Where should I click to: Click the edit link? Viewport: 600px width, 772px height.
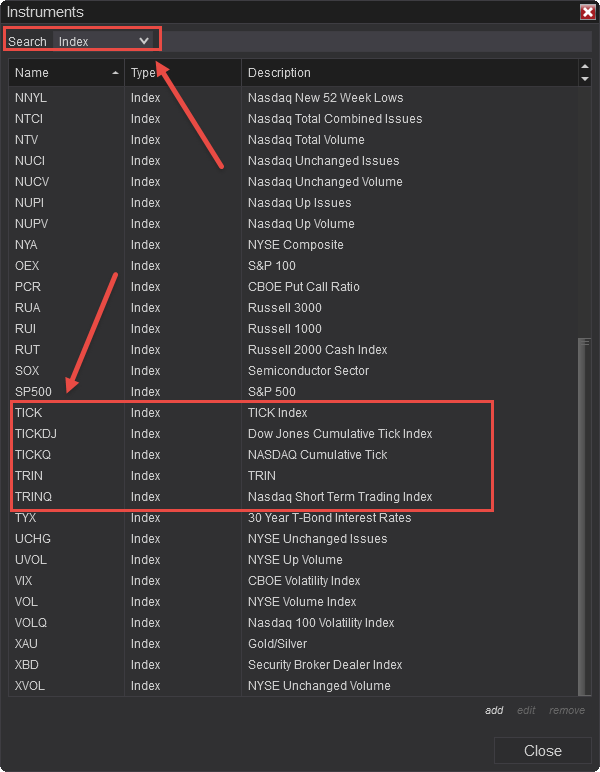[x=526, y=710]
